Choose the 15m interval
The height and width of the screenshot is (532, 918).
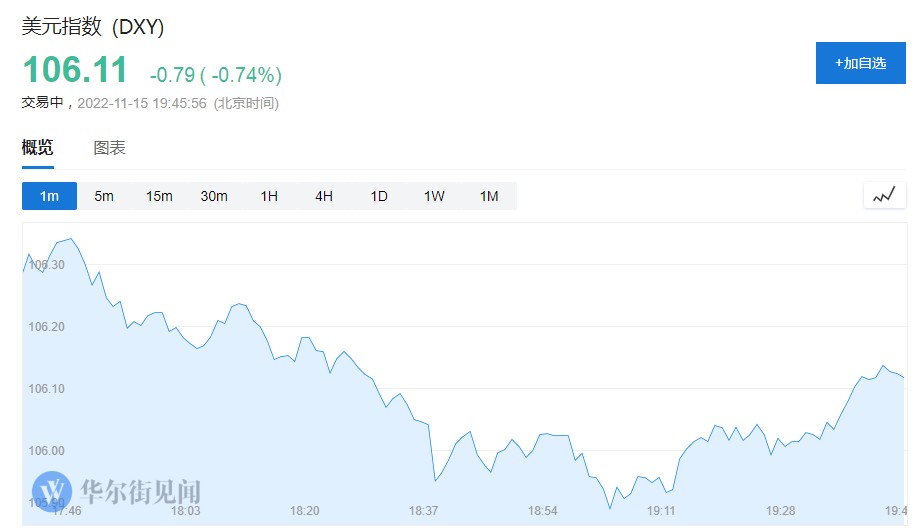point(159,196)
